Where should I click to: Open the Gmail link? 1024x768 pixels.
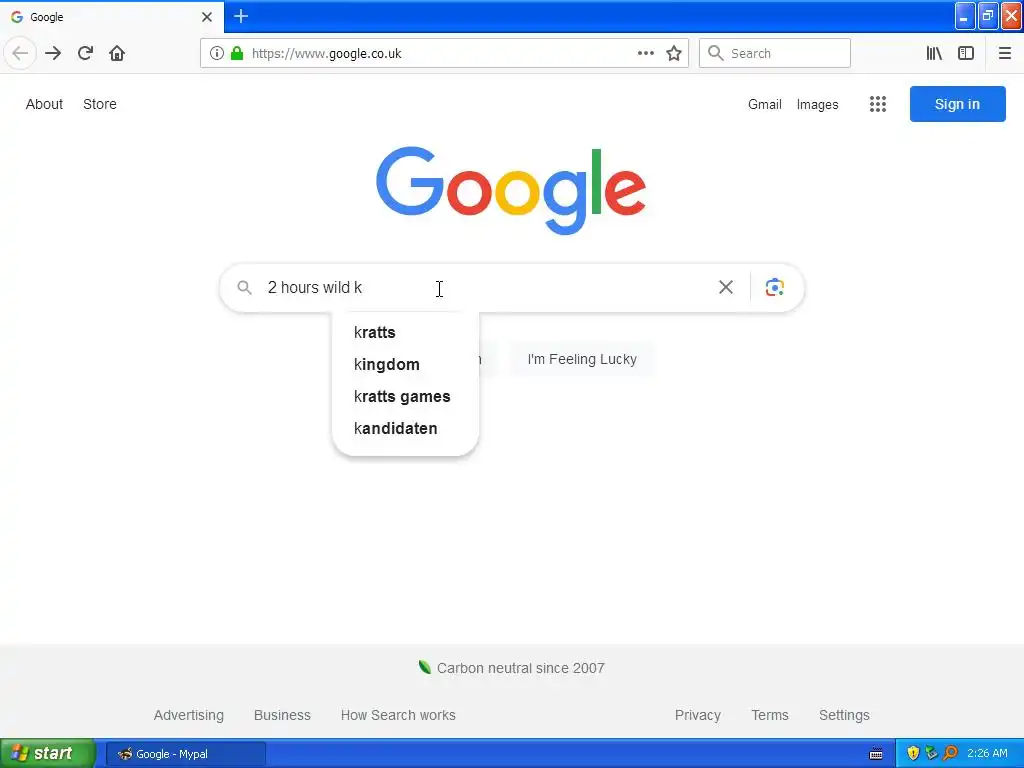click(765, 104)
